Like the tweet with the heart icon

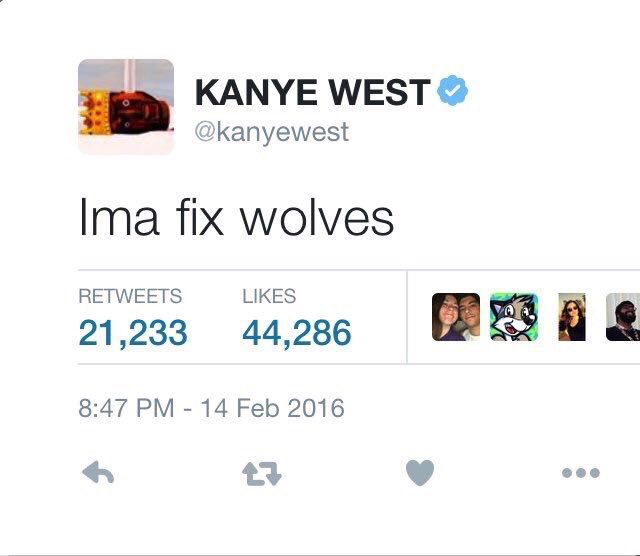point(420,472)
